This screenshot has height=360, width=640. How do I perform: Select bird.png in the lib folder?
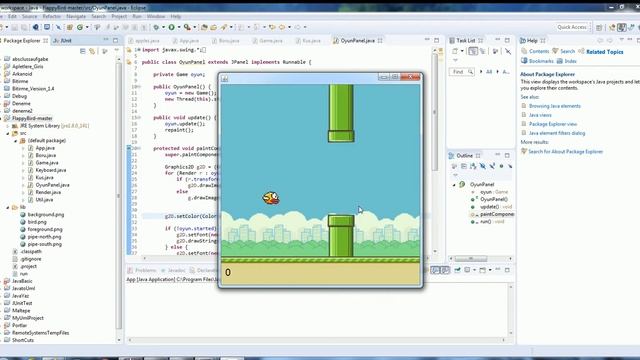[x=37, y=222]
